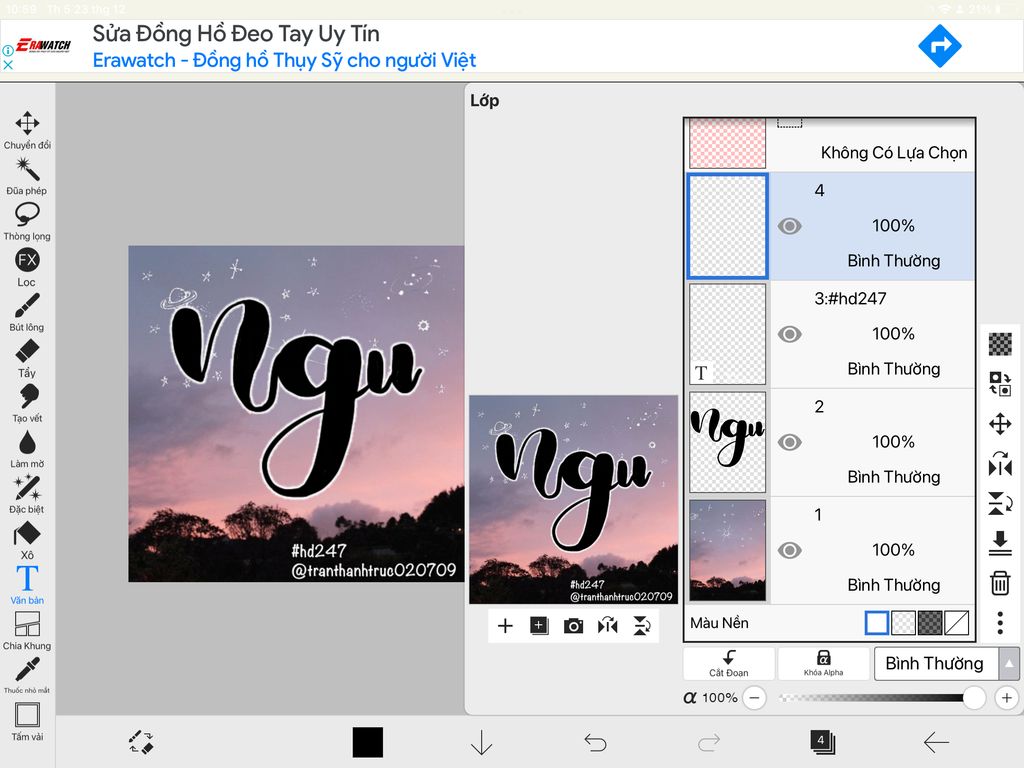Import a photo layer with camera icon
Viewport: 1024px width, 768px height.
pyautogui.click(x=573, y=626)
